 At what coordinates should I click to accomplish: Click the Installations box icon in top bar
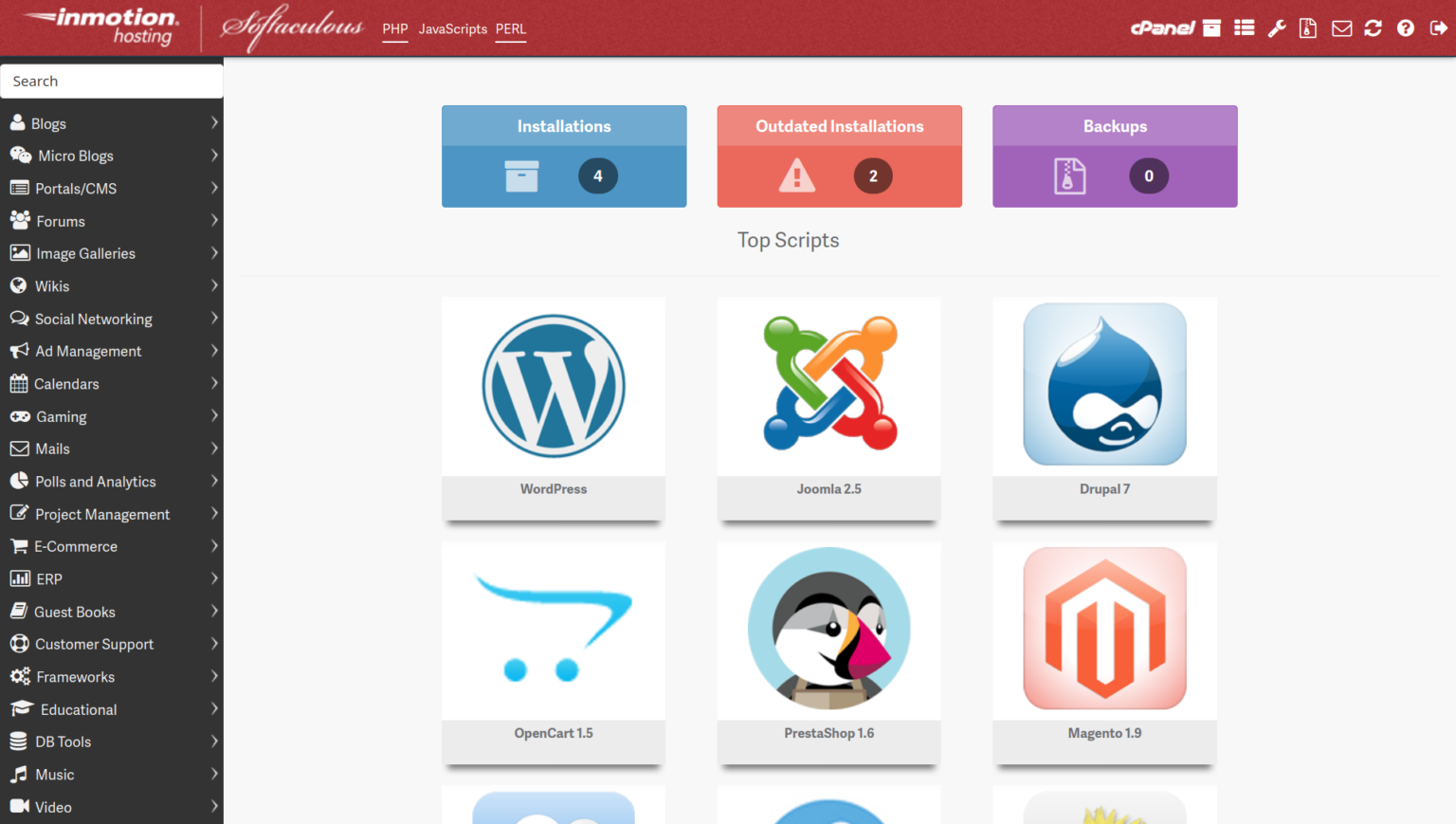tap(1211, 27)
